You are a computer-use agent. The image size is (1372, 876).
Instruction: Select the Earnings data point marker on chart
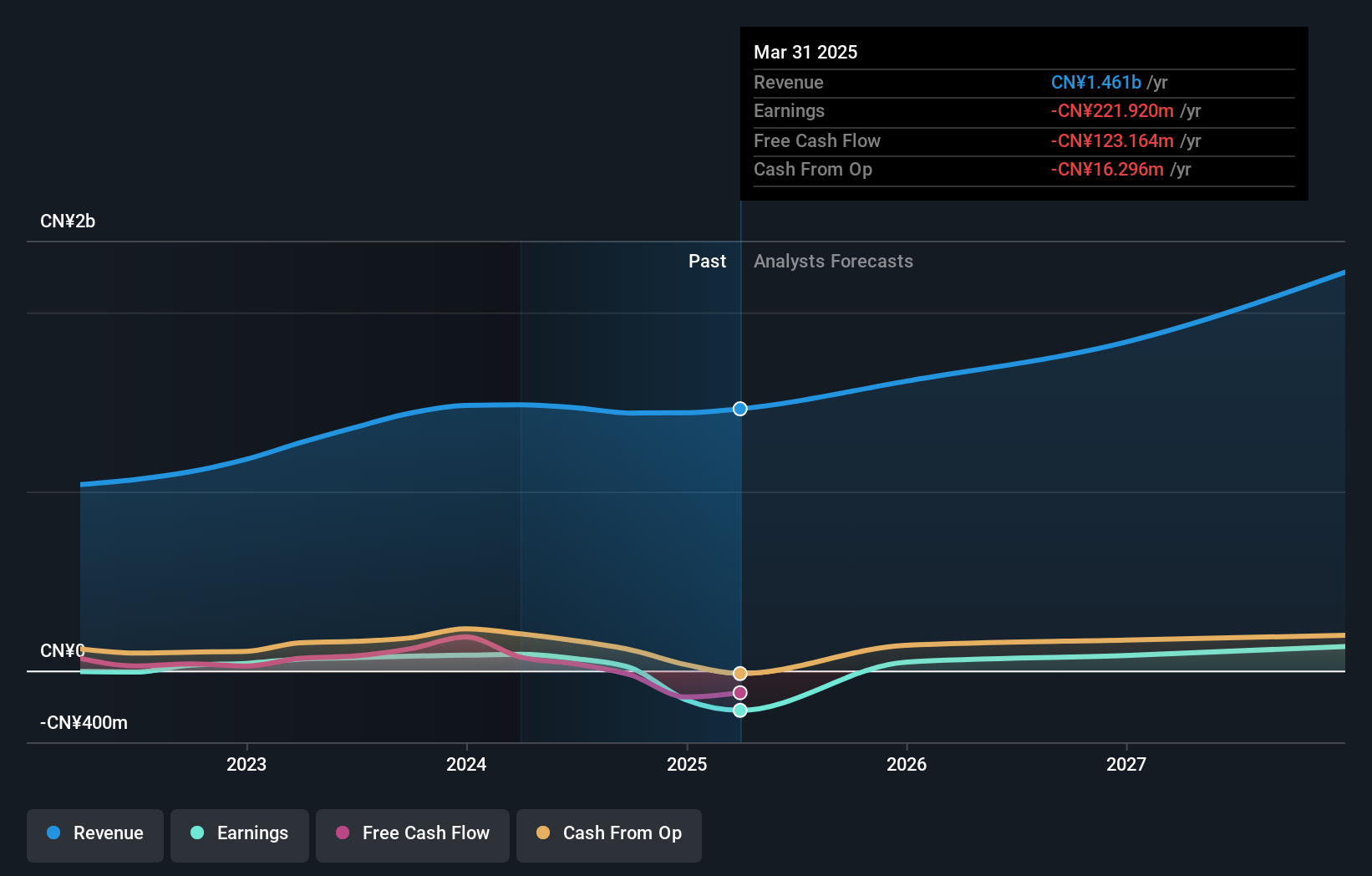click(x=740, y=710)
